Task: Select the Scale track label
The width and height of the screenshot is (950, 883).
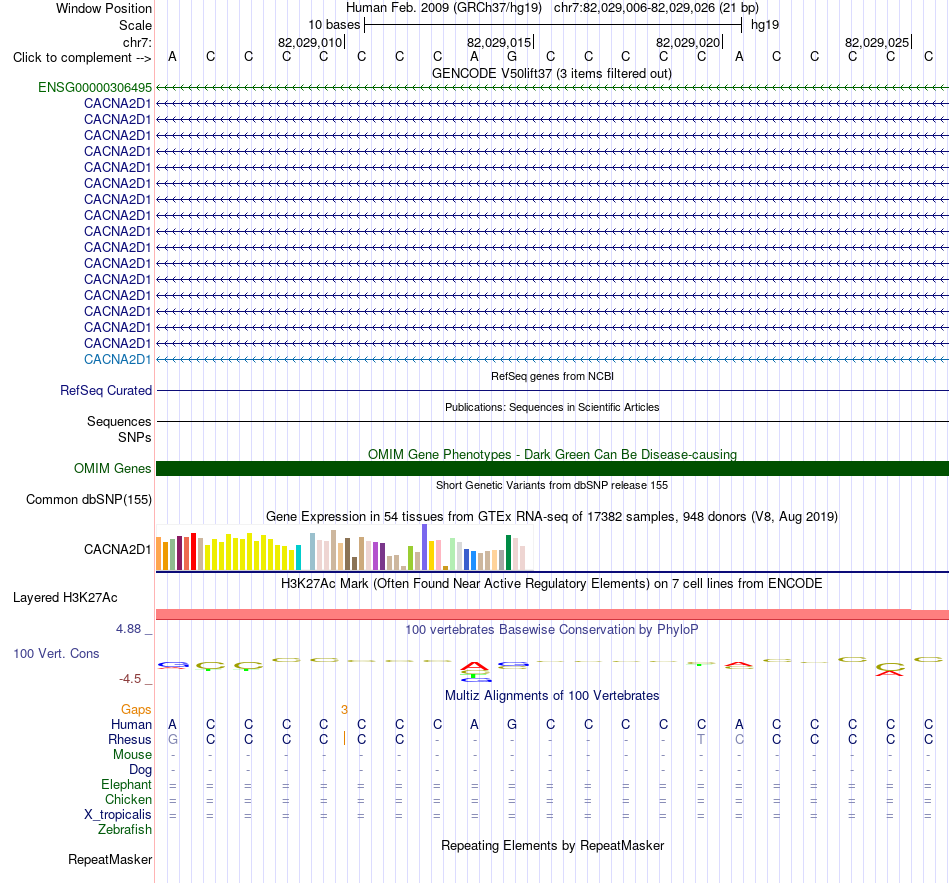Action: (135, 25)
